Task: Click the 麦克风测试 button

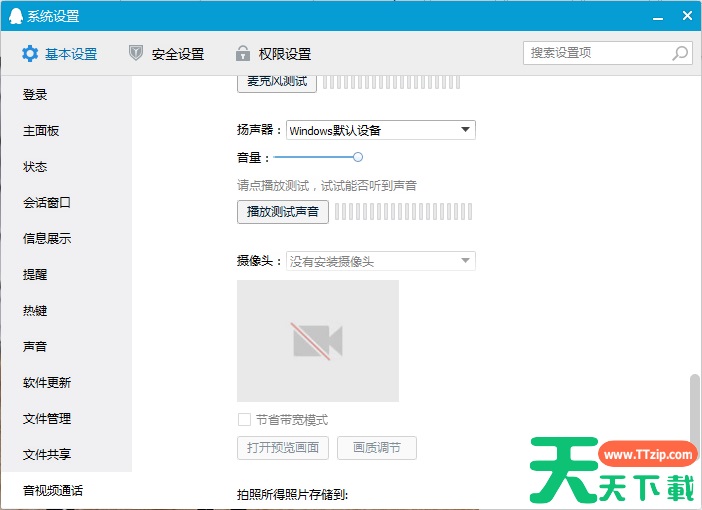Action: point(277,82)
